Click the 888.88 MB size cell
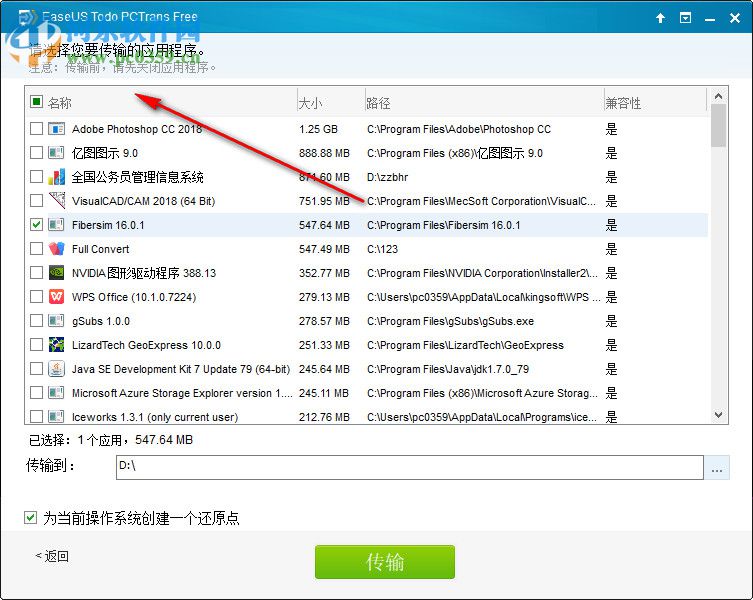The width and height of the screenshot is (753, 600). 324,153
